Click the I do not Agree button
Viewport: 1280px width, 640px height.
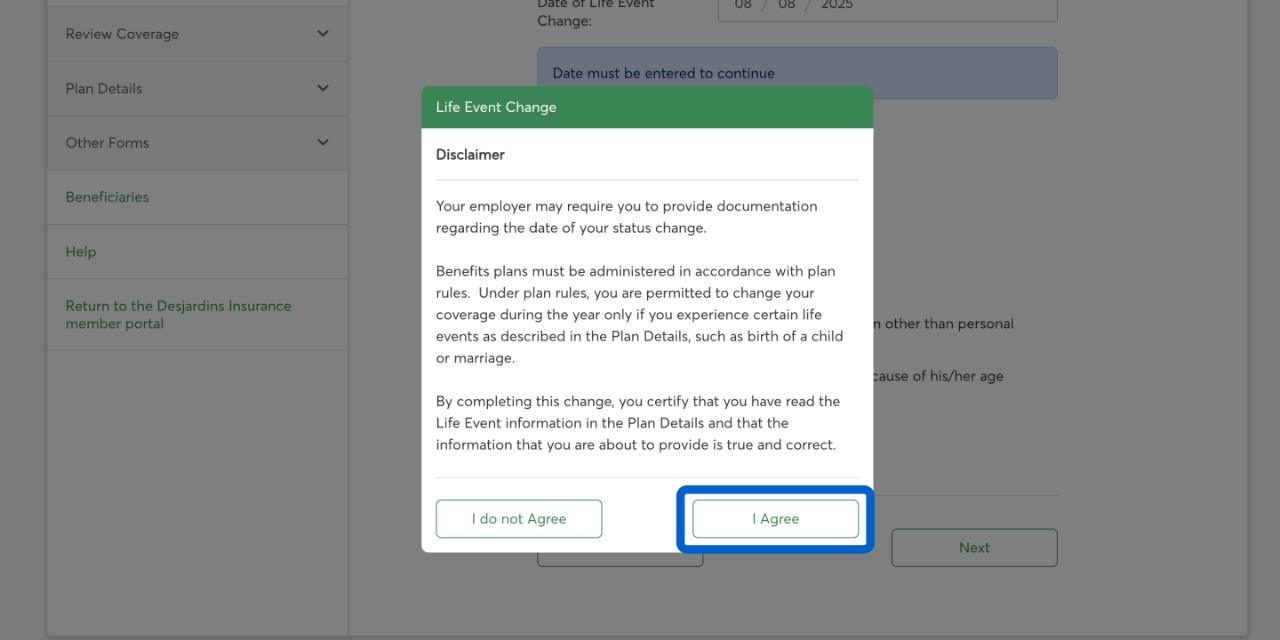519,519
